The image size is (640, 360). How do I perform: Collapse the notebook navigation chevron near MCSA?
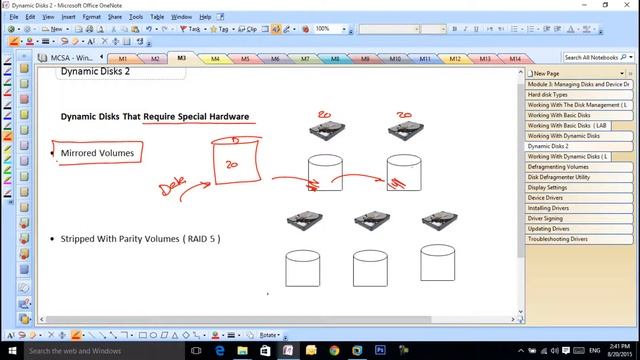[x=102, y=57]
